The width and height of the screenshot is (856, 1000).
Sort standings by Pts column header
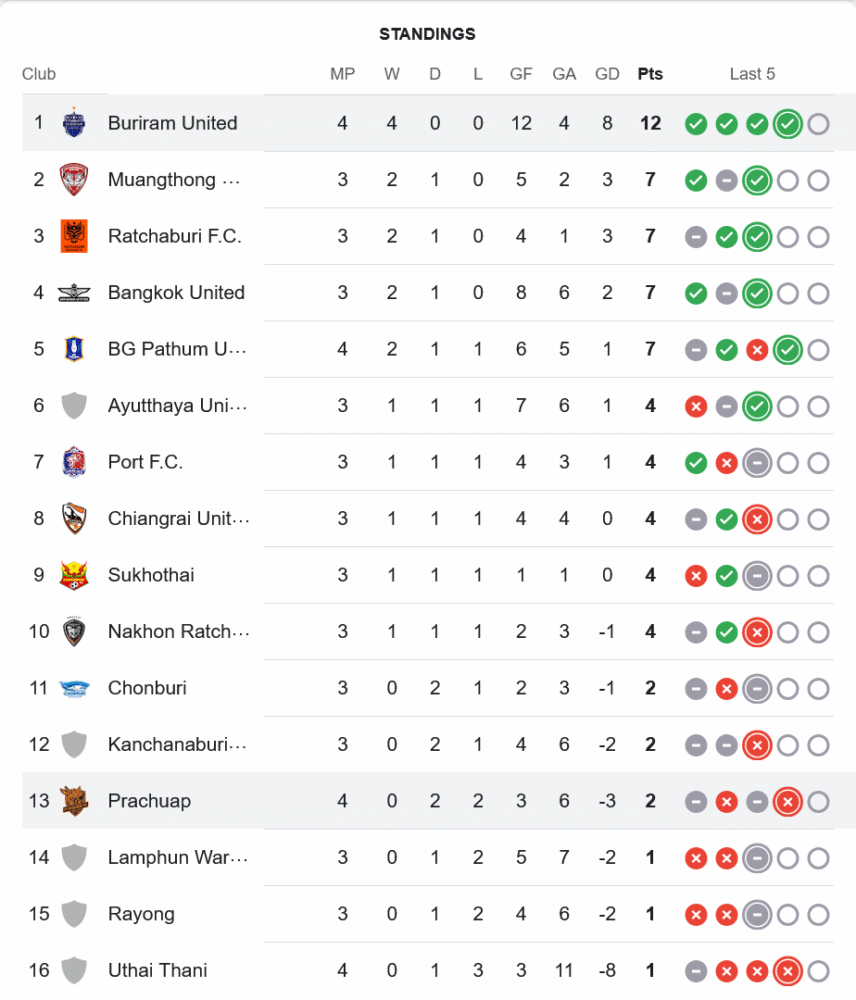(x=650, y=74)
